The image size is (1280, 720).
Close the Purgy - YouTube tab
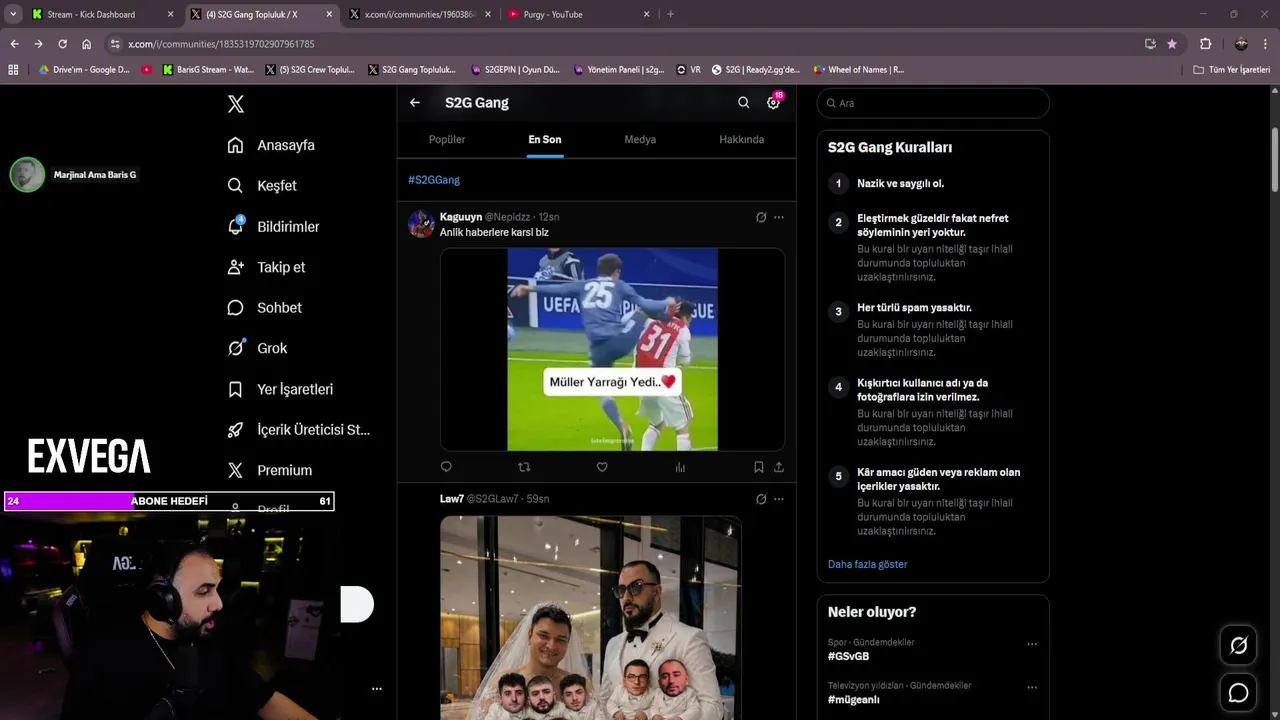click(x=646, y=14)
